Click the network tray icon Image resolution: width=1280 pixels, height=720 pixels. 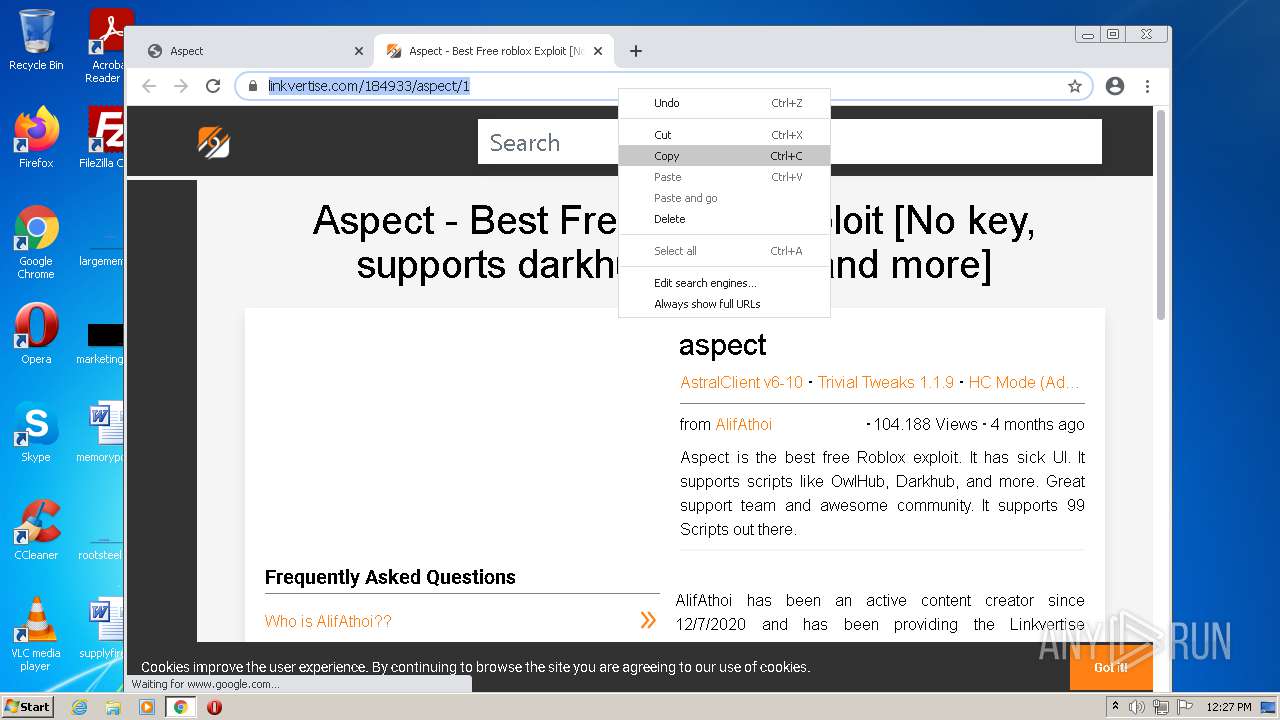1161,707
